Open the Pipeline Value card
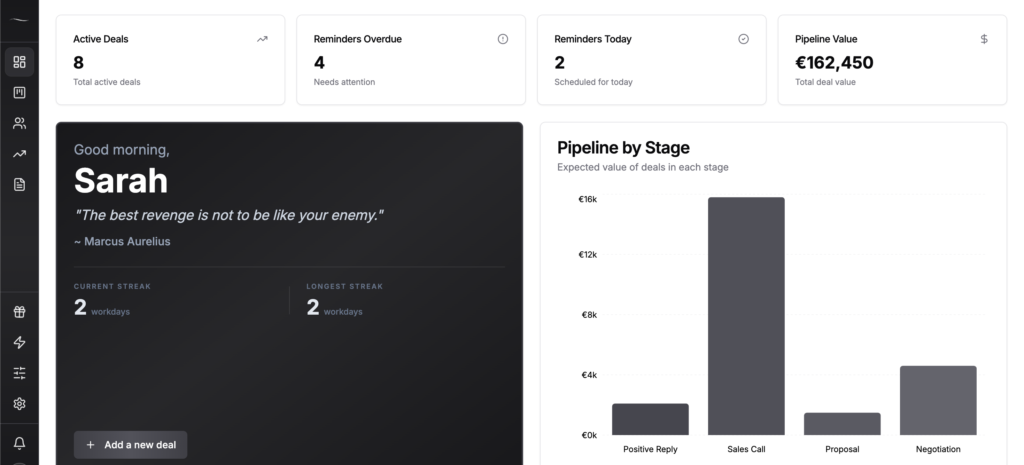The width and height of the screenshot is (1024, 465). point(892,60)
